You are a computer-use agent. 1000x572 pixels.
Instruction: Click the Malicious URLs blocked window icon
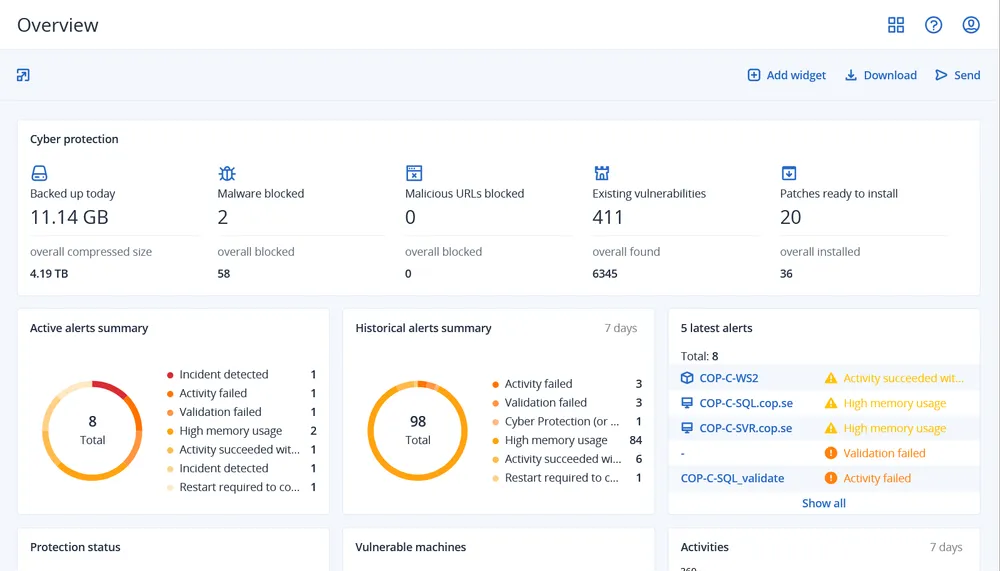point(414,173)
